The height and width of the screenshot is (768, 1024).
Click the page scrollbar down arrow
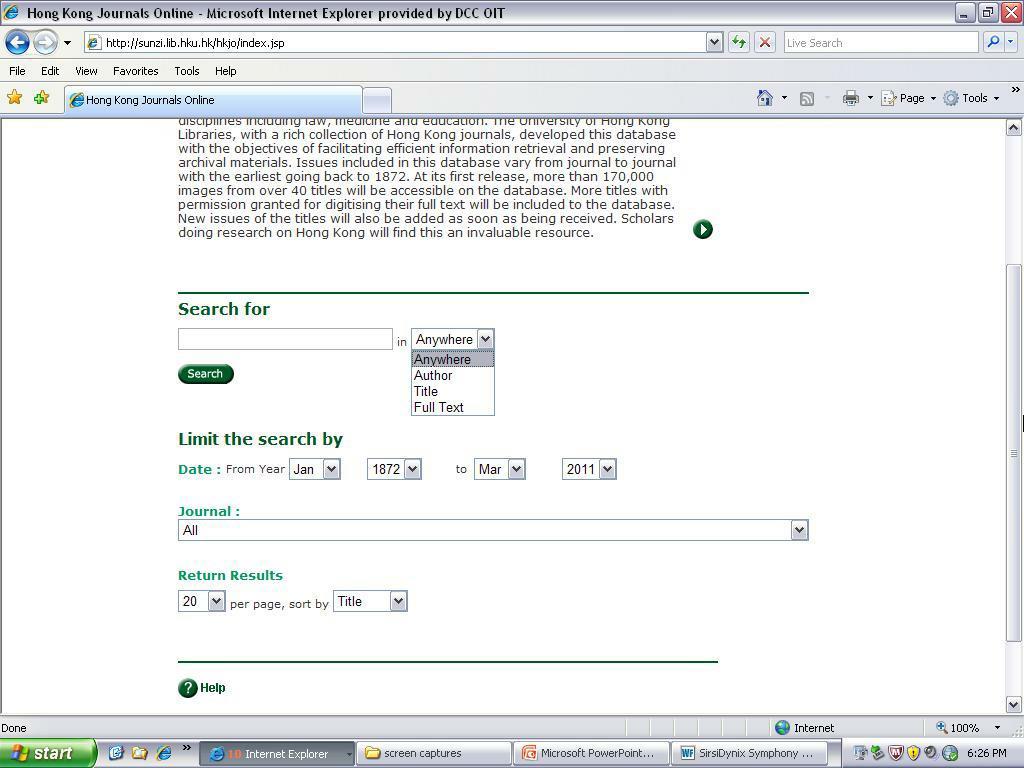click(1014, 705)
